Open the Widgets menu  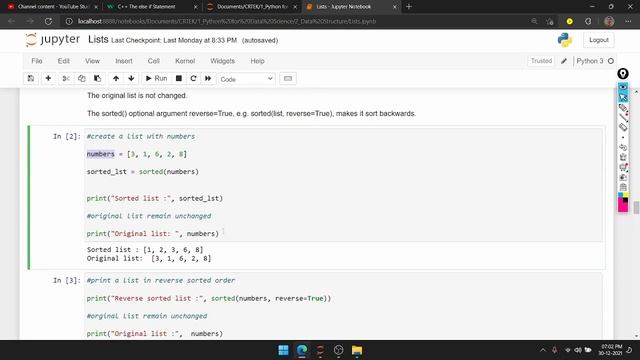pyautogui.click(x=222, y=61)
